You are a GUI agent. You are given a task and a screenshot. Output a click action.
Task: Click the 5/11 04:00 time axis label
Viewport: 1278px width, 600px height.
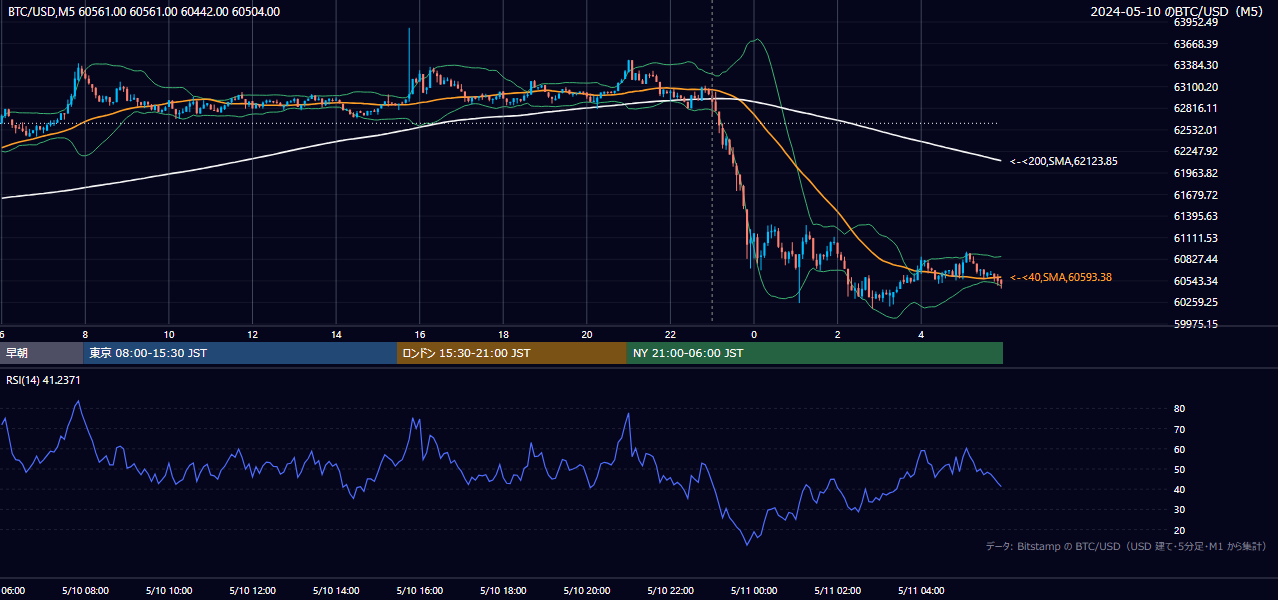coord(921,590)
